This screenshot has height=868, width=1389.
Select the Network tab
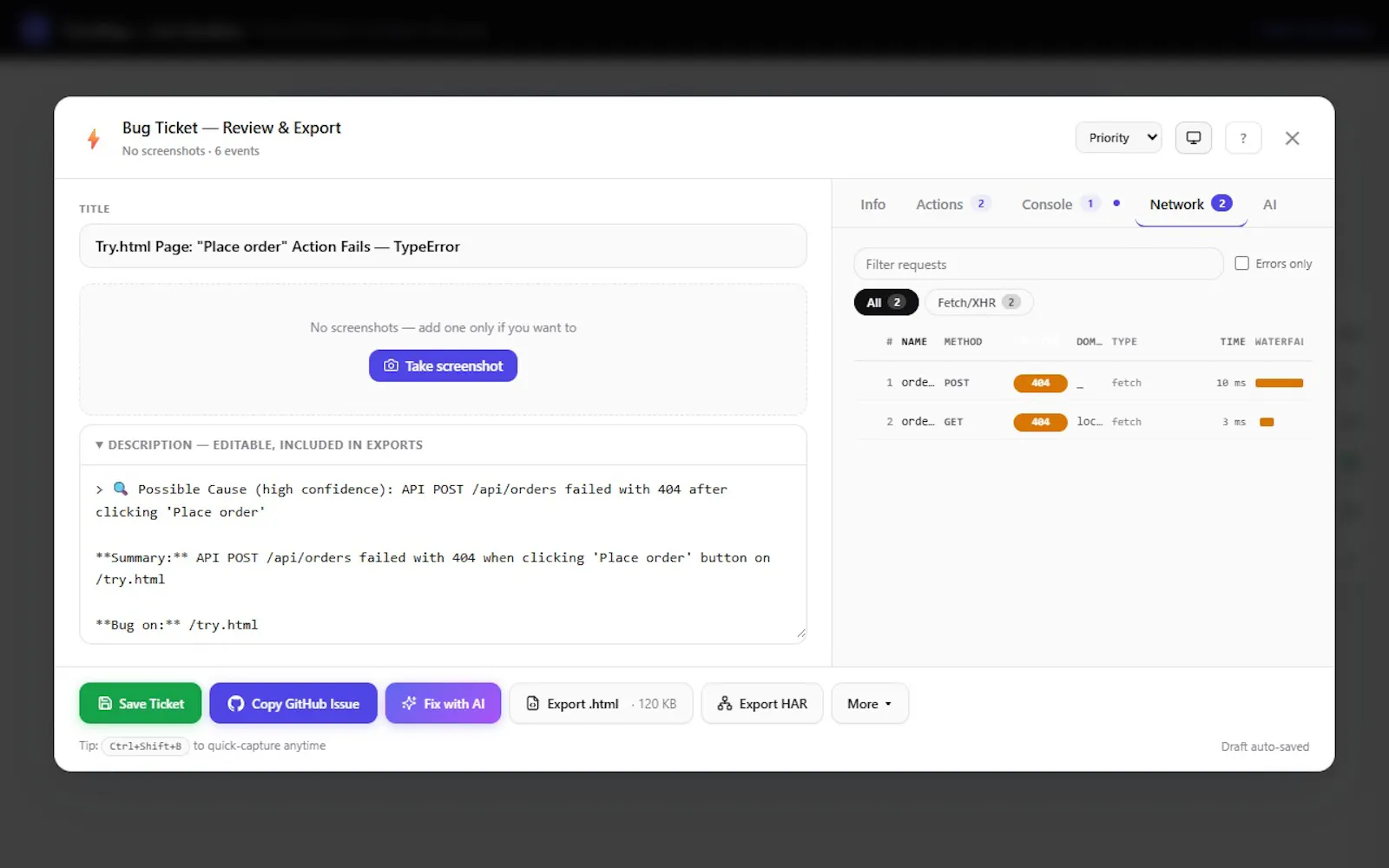point(1191,204)
